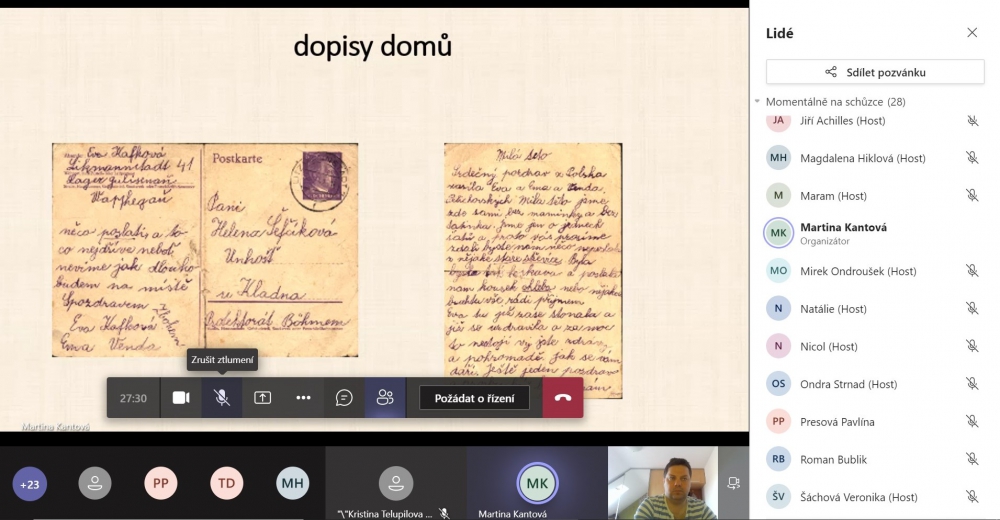This screenshot has width=1000, height=520.
Task: Click the ŠV avatar in participants list
Action: click(x=779, y=496)
